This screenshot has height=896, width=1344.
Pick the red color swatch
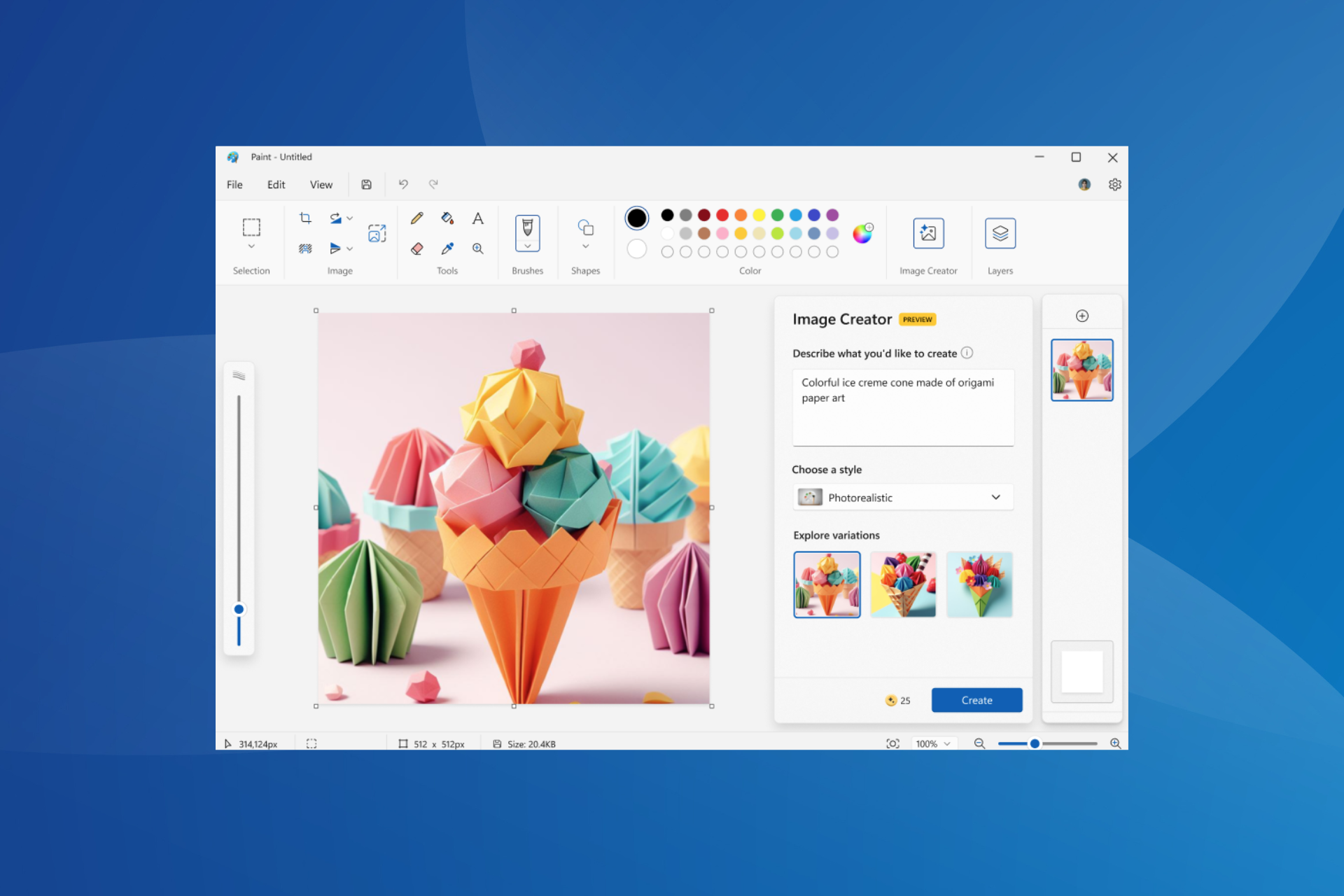[x=722, y=215]
